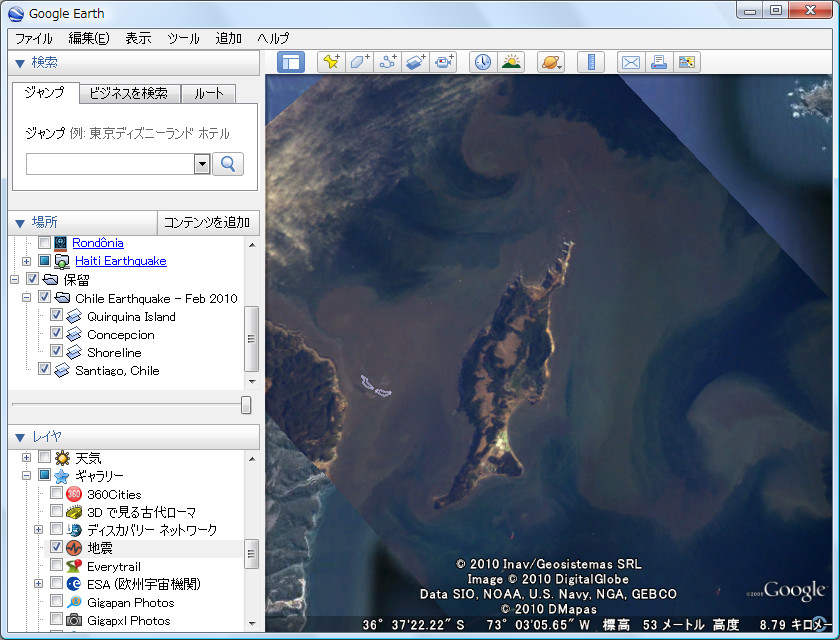Click the Gigapxl Photos camera icon
This screenshot has width=840, height=640.
click(74, 620)
